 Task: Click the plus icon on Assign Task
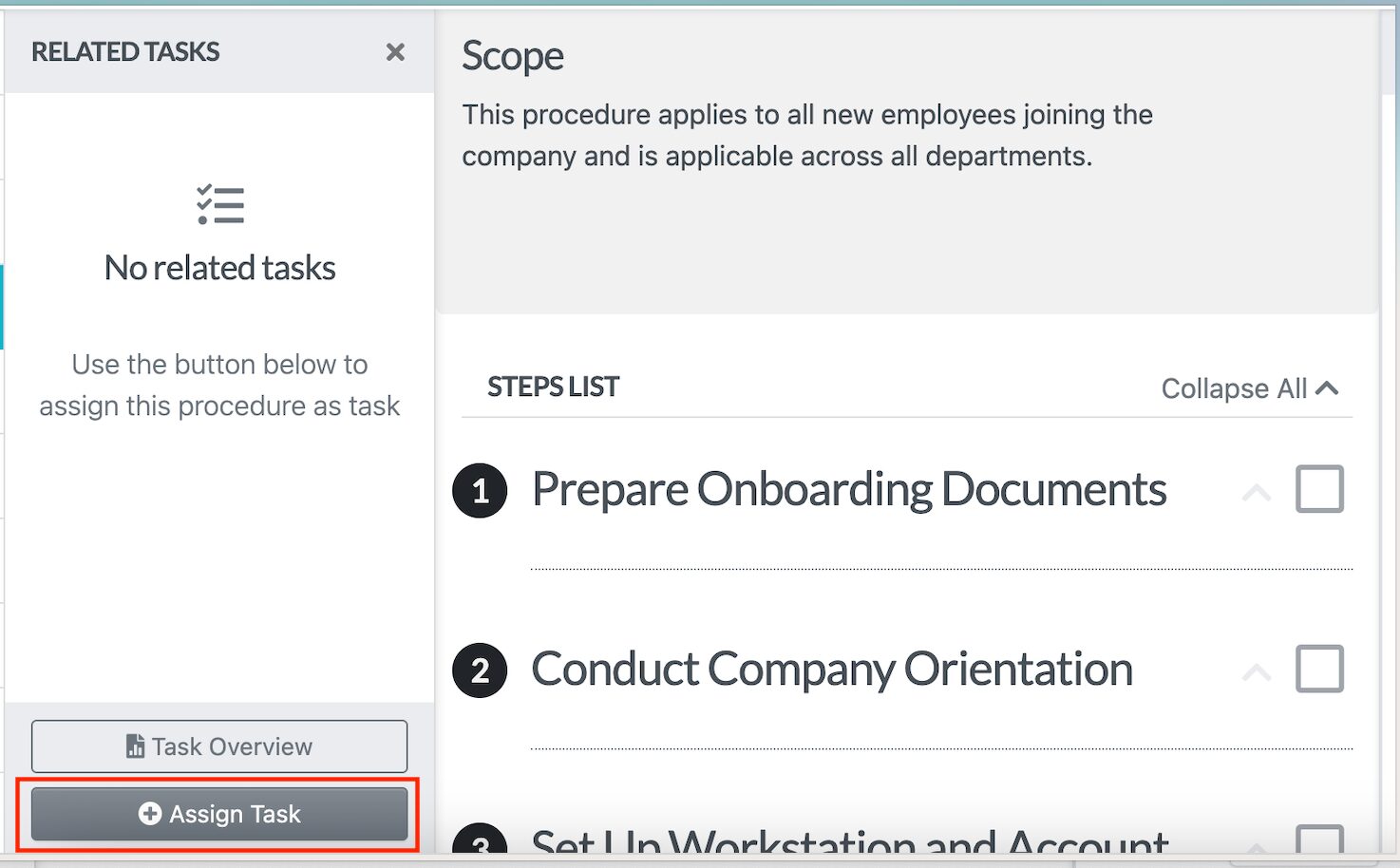(x=150, y=814)
